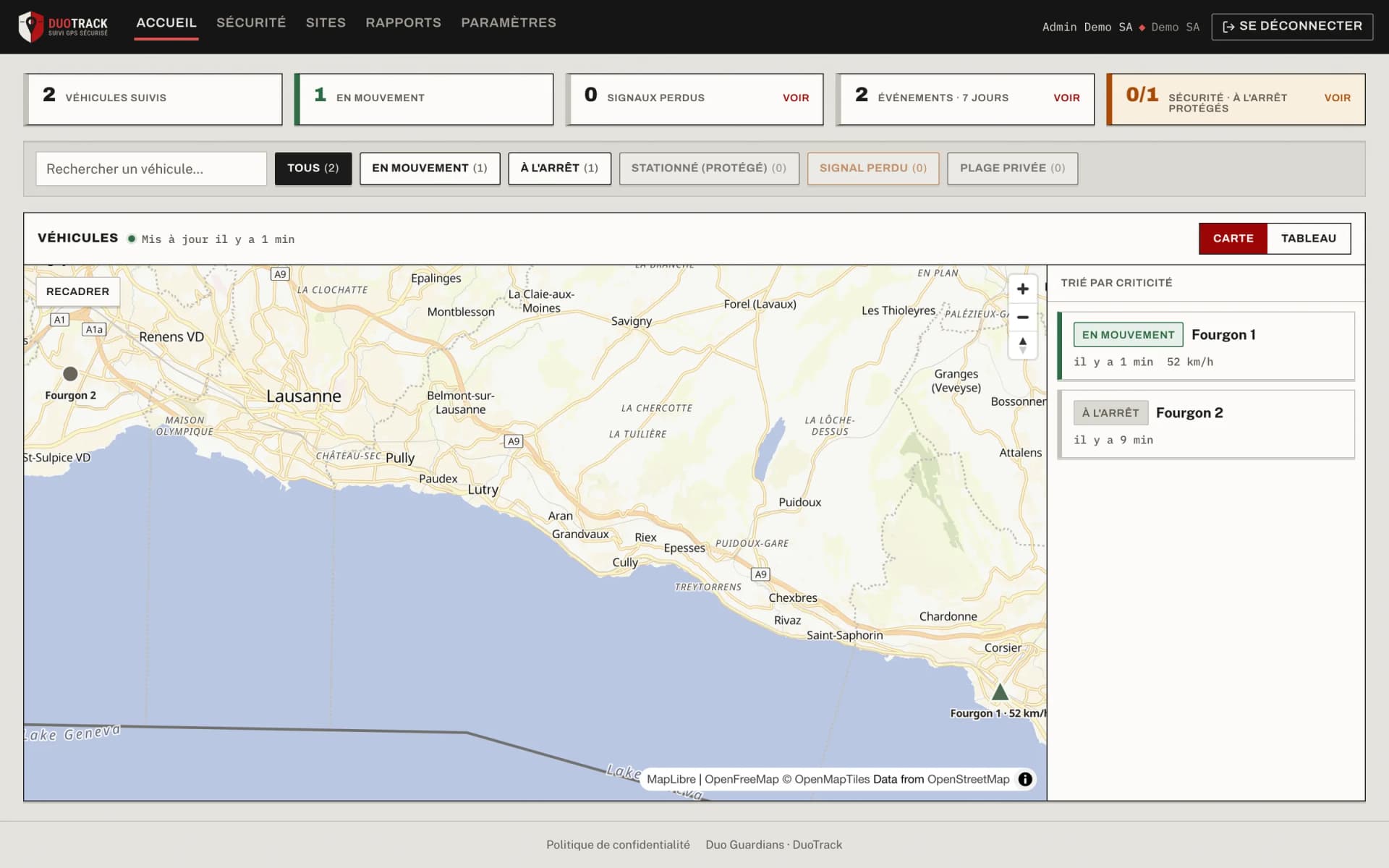Filter by Plage privée (0)
This screenshot has height=868, width=1389.
click(x=1013, y=169)
